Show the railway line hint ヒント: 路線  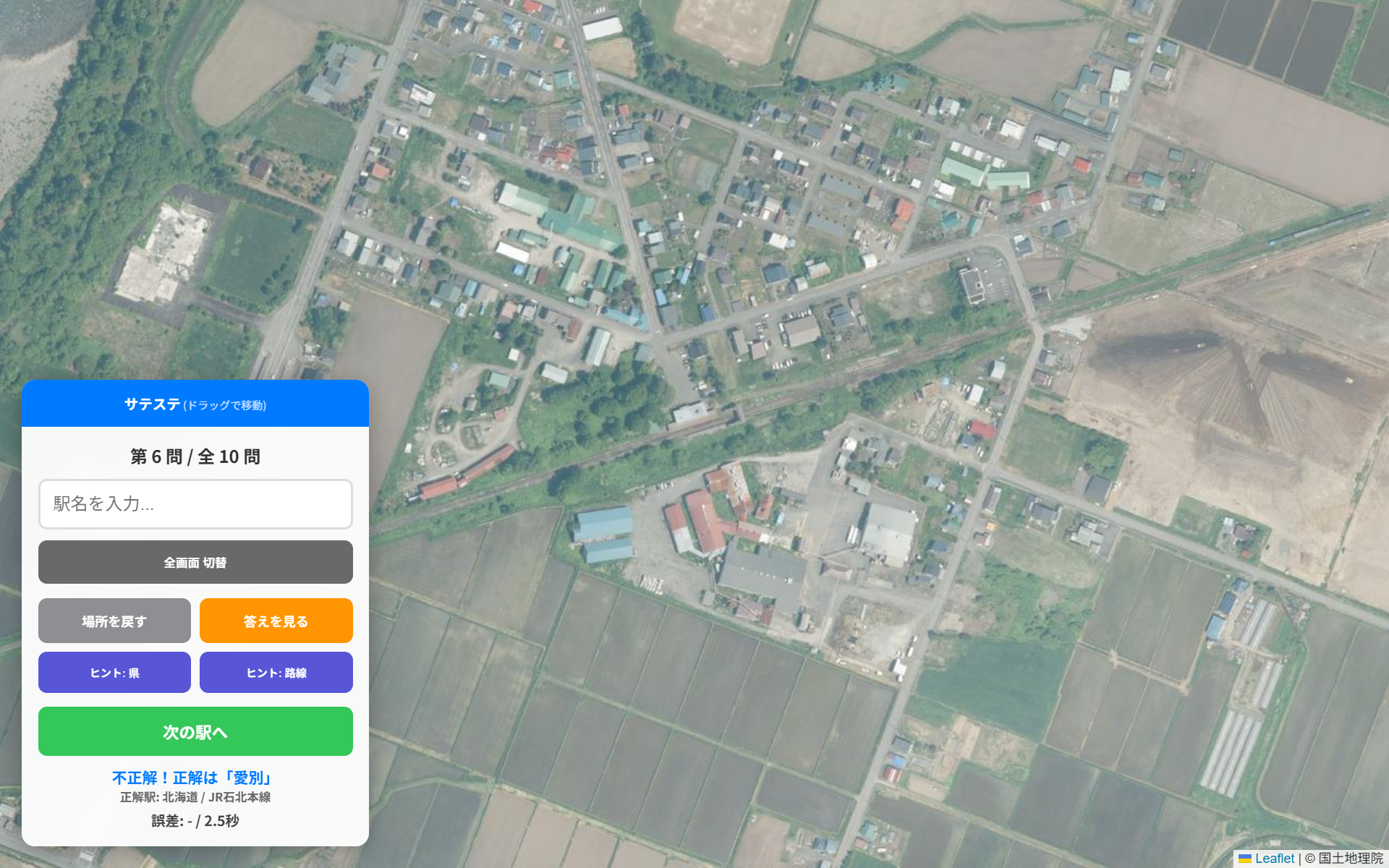pos(276,673)
